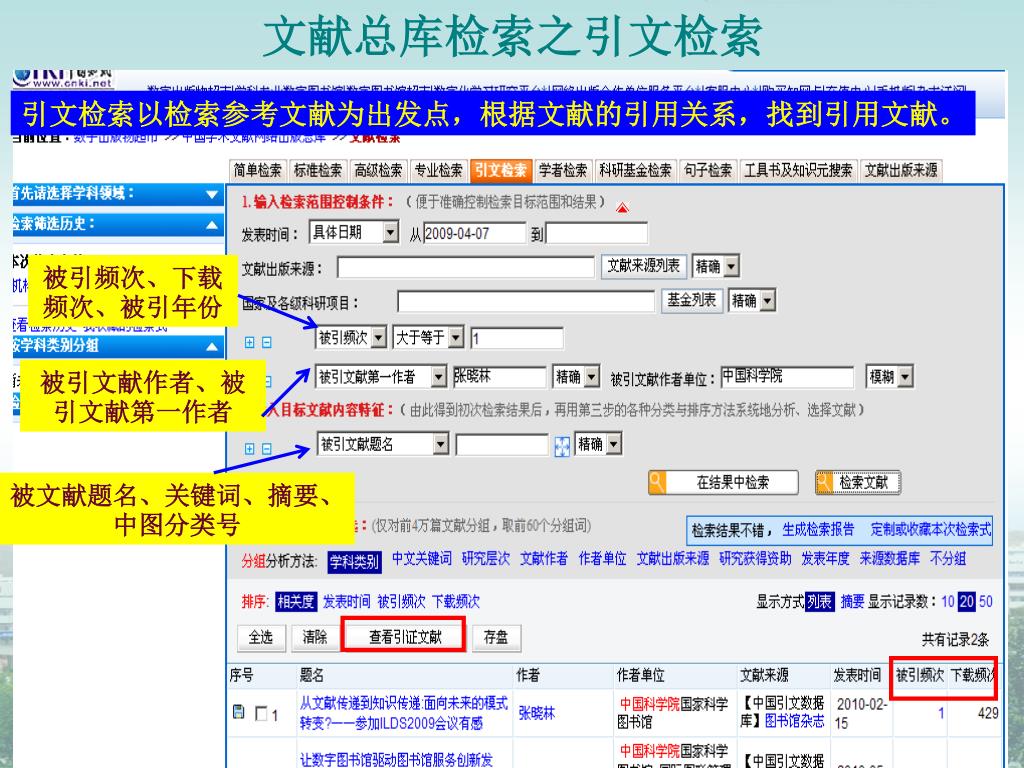Click the expand-term icon beside title field

tap(562, 447)
